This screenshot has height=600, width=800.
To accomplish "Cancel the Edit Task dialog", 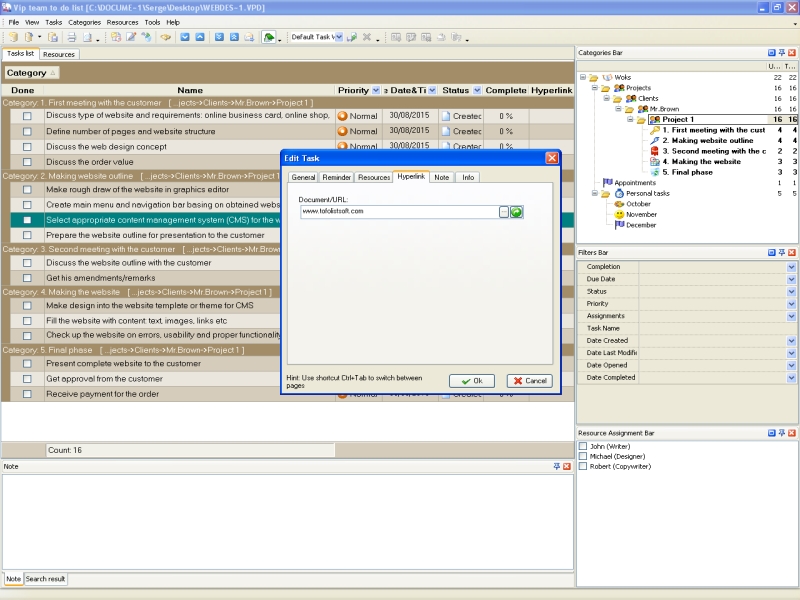I will point(529,381).
